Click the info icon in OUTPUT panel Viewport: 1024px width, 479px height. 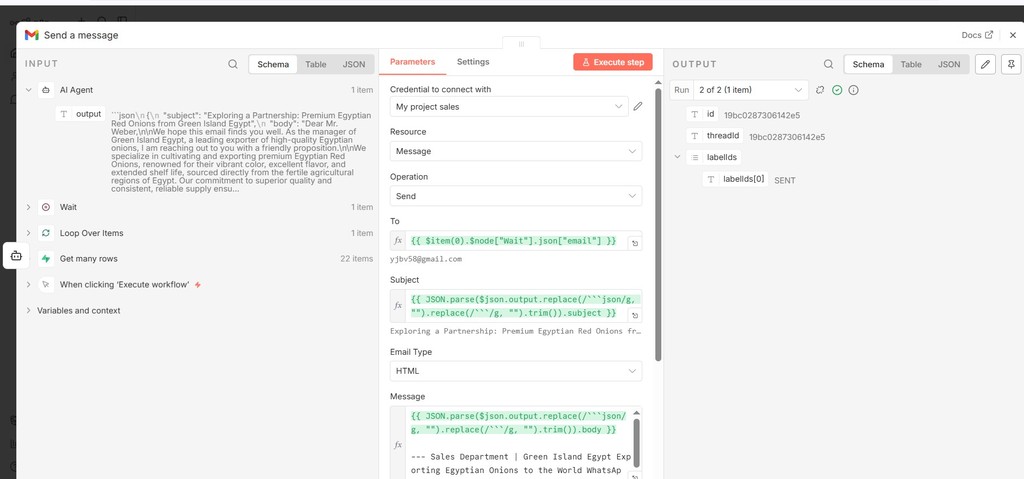853,90
